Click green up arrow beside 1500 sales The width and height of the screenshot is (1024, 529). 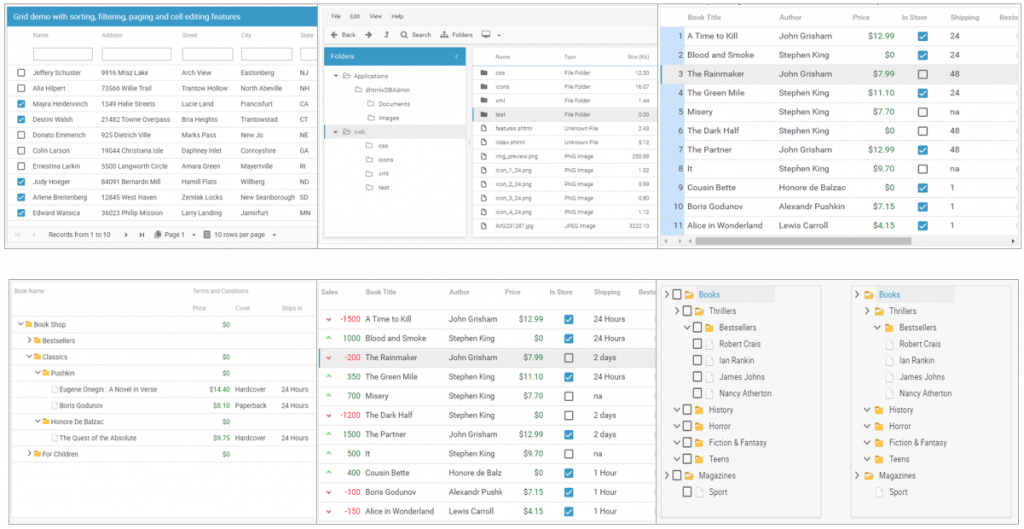point(328,434)
